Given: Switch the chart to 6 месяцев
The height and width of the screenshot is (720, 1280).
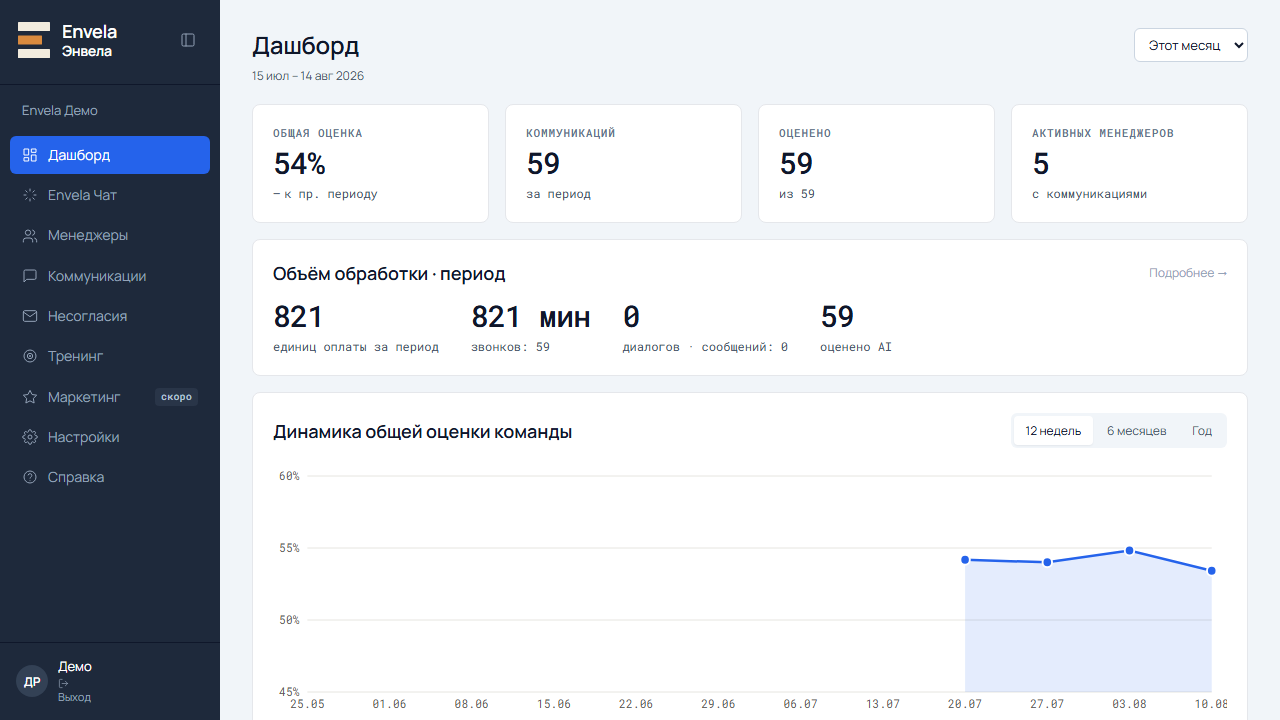Looking at the screenshot, I should tap(1136, 431).
